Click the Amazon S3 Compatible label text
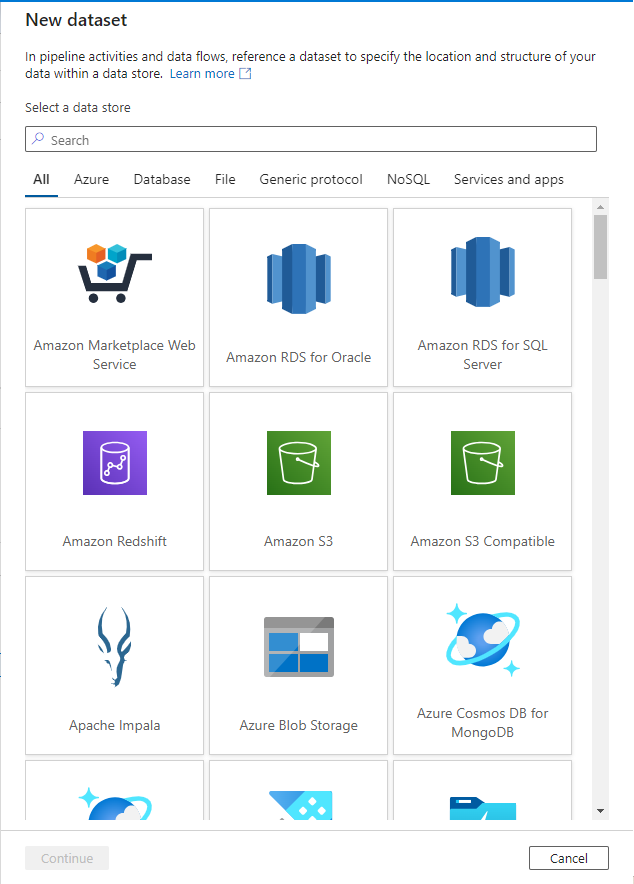 tap(482, 541)
